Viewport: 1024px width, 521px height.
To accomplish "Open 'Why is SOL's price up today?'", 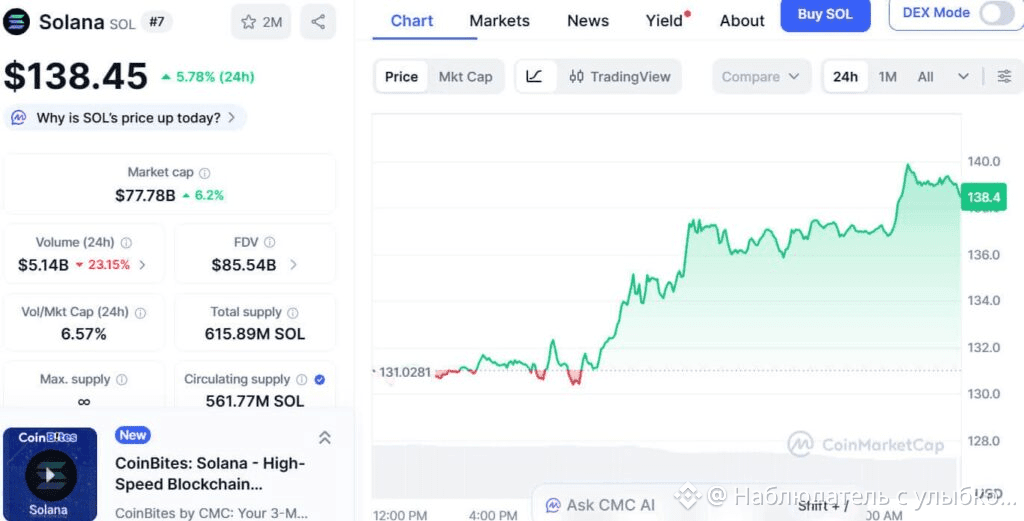I will click(x=125, y=118).
